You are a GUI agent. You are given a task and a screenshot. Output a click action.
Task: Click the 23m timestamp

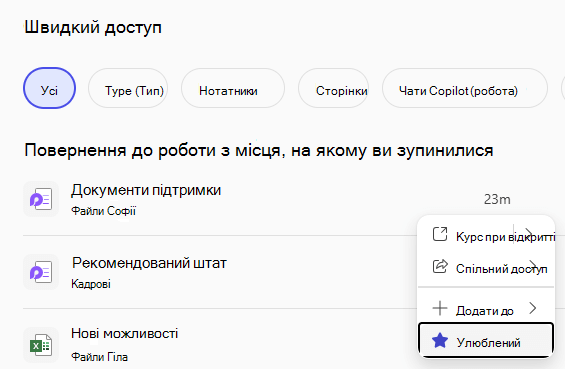[x=497, y=199]
